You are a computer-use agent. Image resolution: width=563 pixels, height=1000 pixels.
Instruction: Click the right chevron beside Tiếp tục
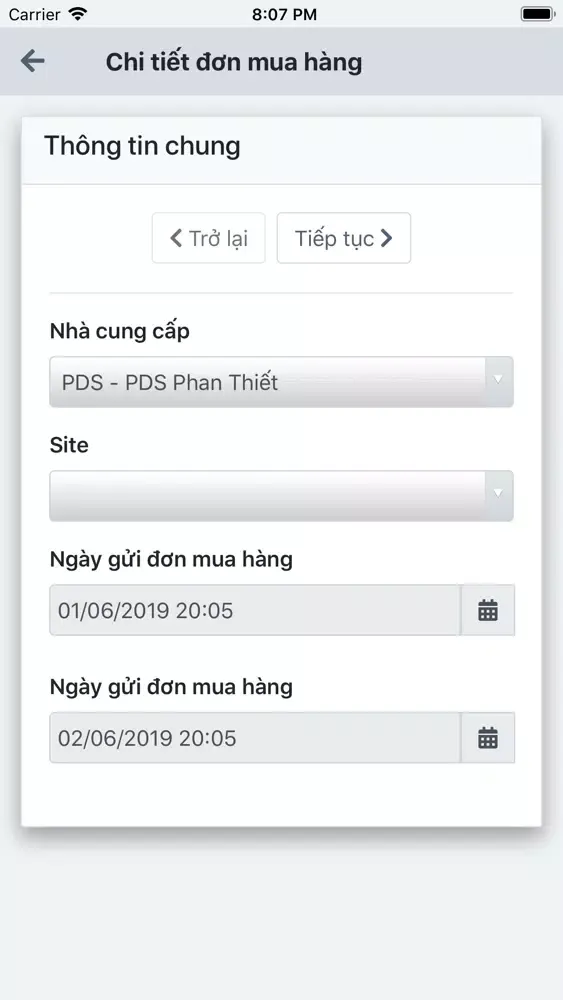(386, 239)
